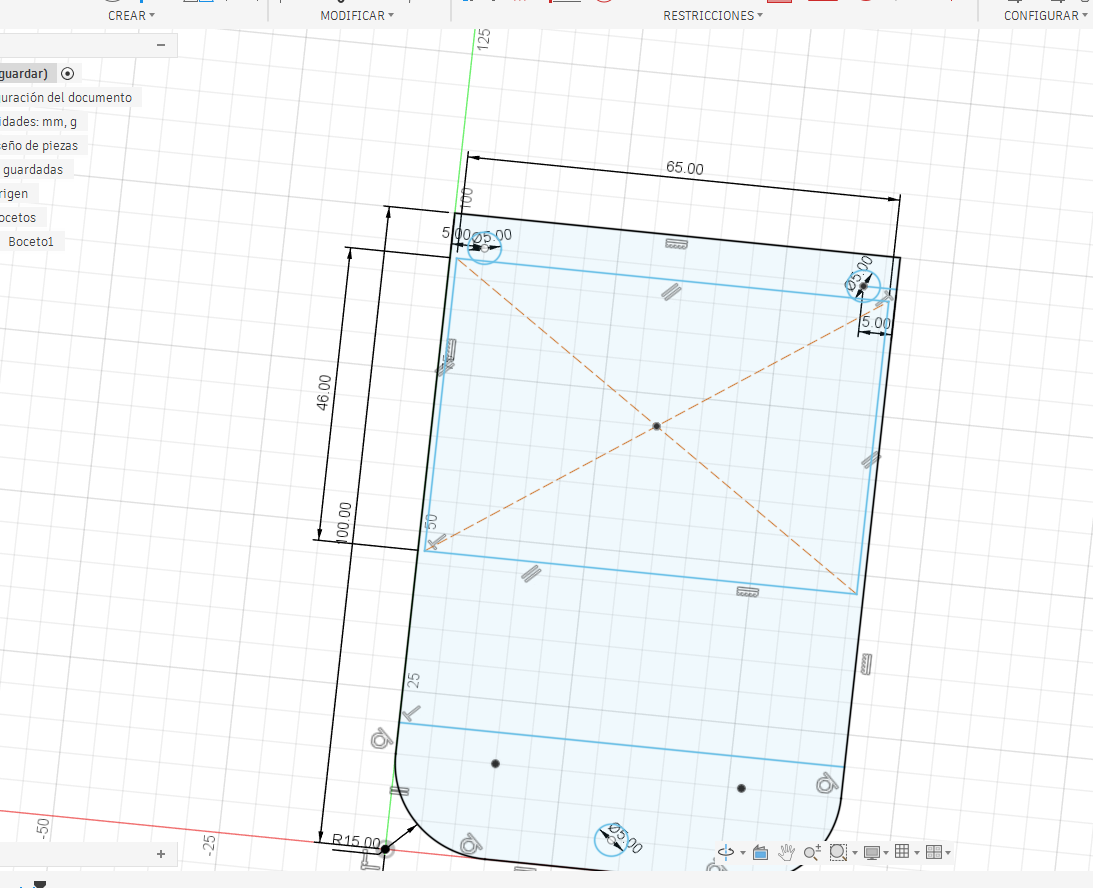This screenshot has height=888, width=1093.
Task: Select perpendicular glyph at rectangle bottom-left corner
Action: click(435, 542)
